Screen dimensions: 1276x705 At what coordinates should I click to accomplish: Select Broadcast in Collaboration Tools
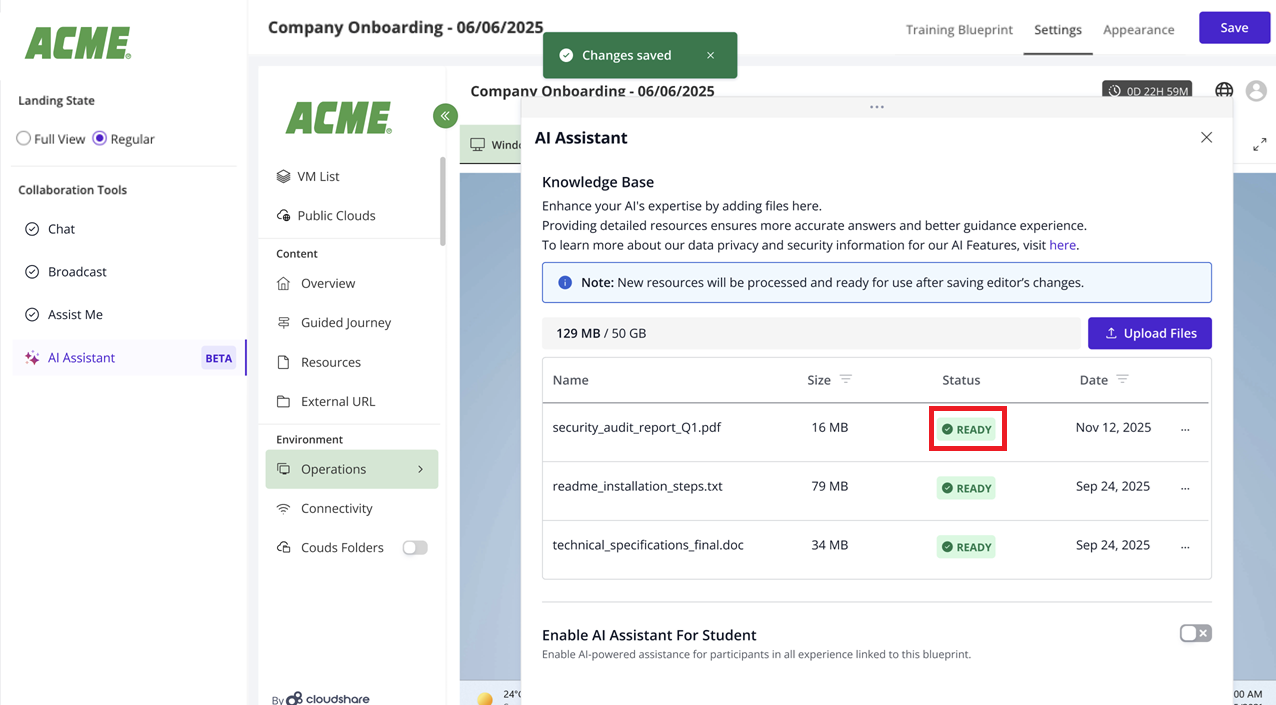pos(125,272)
